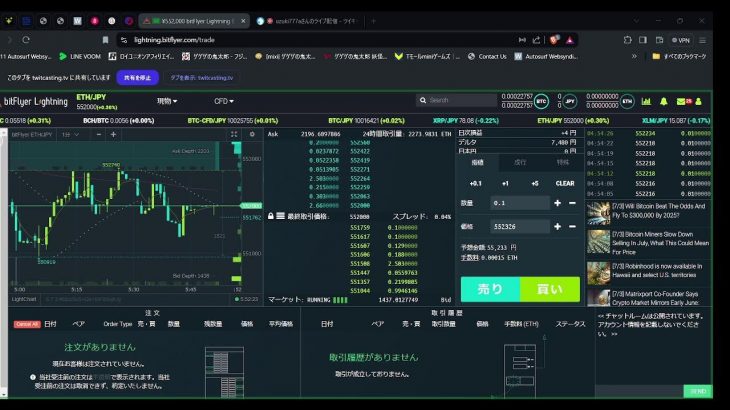Open the tab search dropdown arrow

click(636, 21)
